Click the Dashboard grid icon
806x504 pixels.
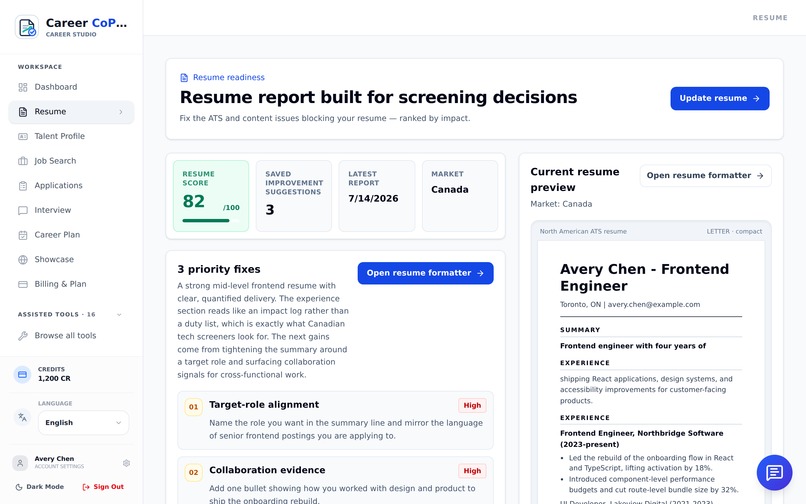tap(23, 87)
